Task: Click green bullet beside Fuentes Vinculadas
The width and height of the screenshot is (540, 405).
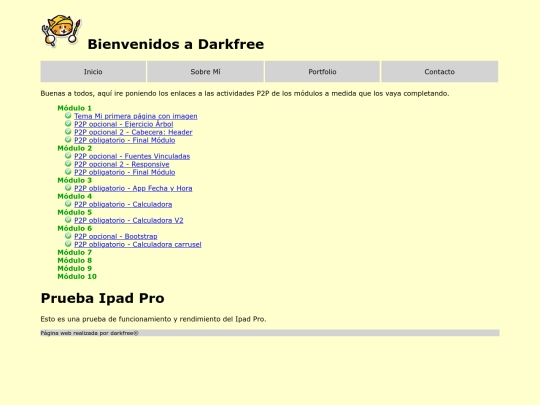Action: tap(68, 156)
